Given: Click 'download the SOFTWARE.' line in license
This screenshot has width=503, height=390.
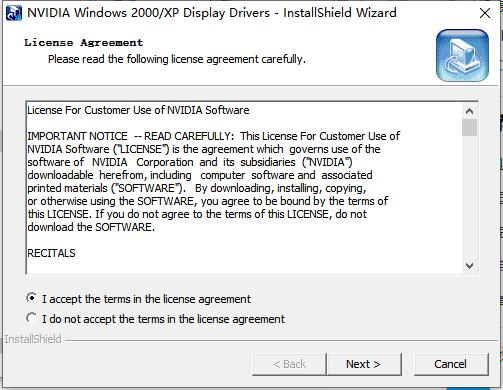Looking at the screenshot, I should click(x=91, y=227).
